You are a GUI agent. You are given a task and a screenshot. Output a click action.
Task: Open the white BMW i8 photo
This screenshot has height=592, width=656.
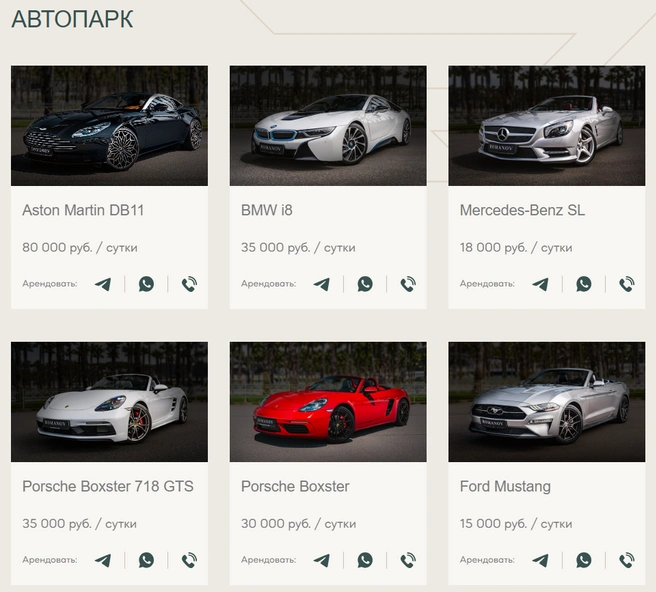click(x=328, y=126)
